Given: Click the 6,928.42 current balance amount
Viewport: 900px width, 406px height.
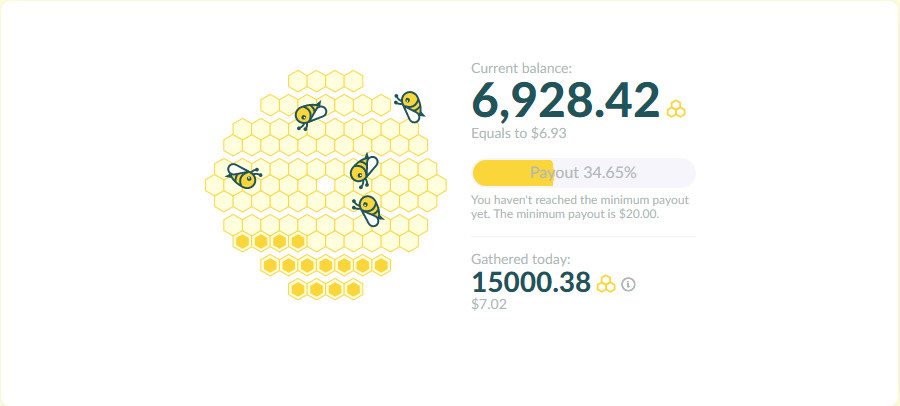Looking at the screenshot, I should (x=565, y=100).
